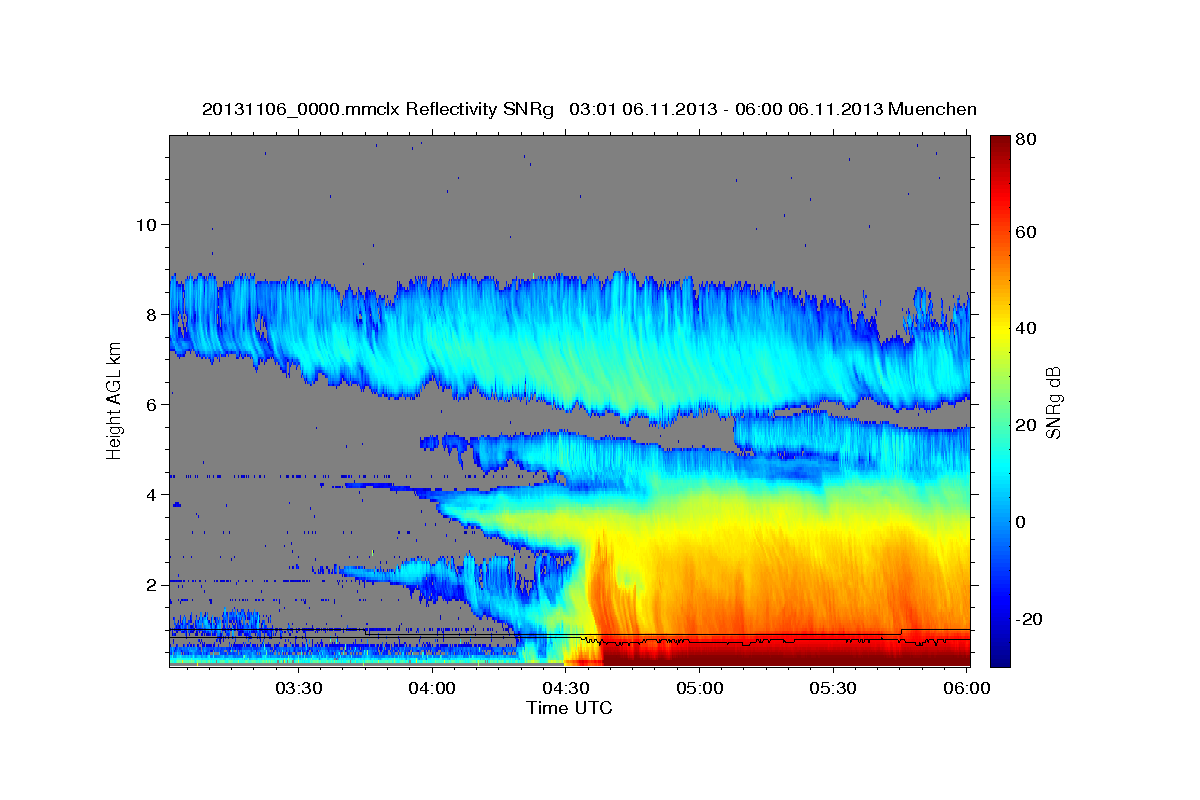Click the 'Height AGL km' axis label
Viewport: 1200px width, 800px height.
115,400
